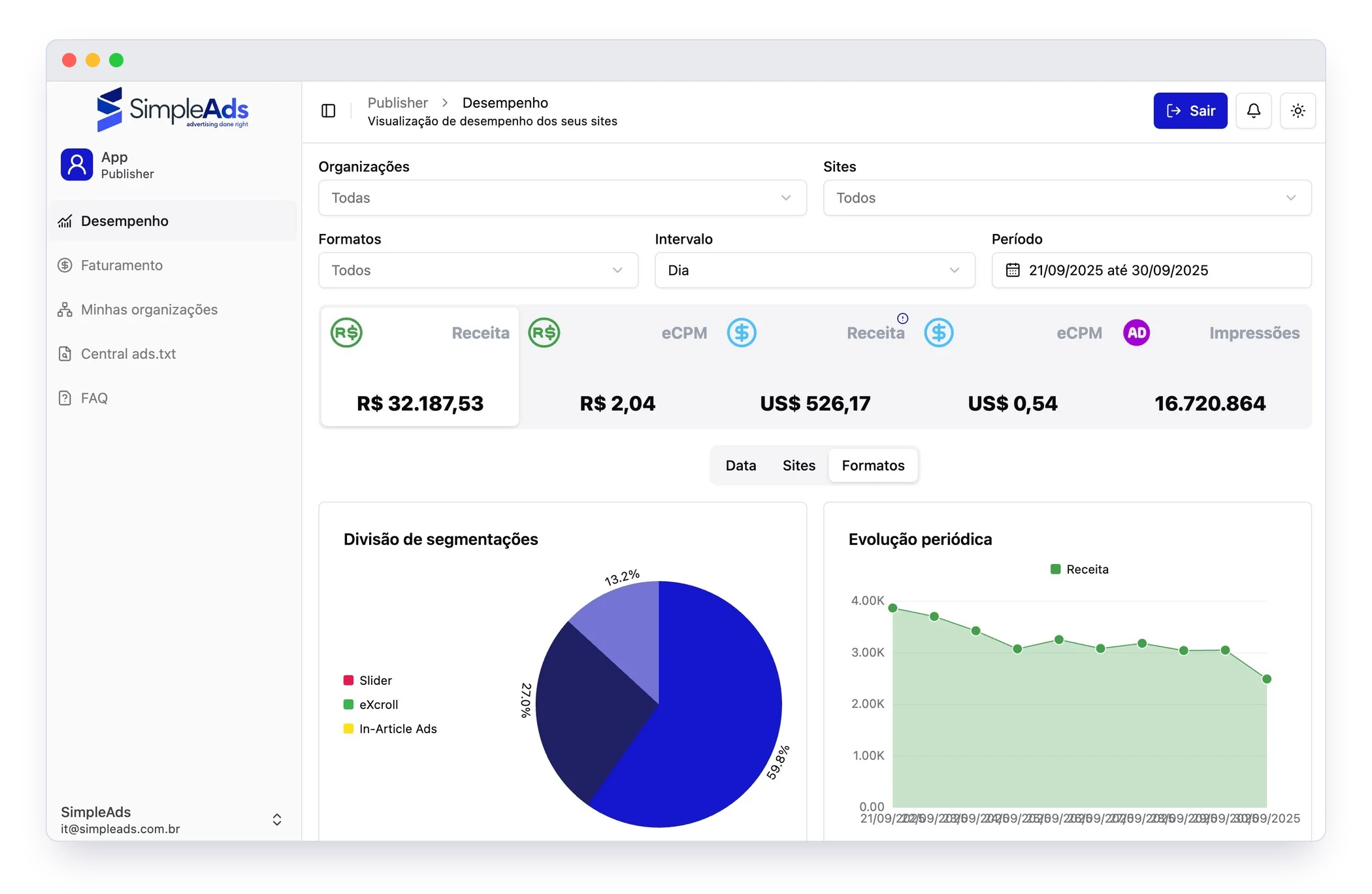Select the 16.720.864 Impressões card

pos(1210,367)
